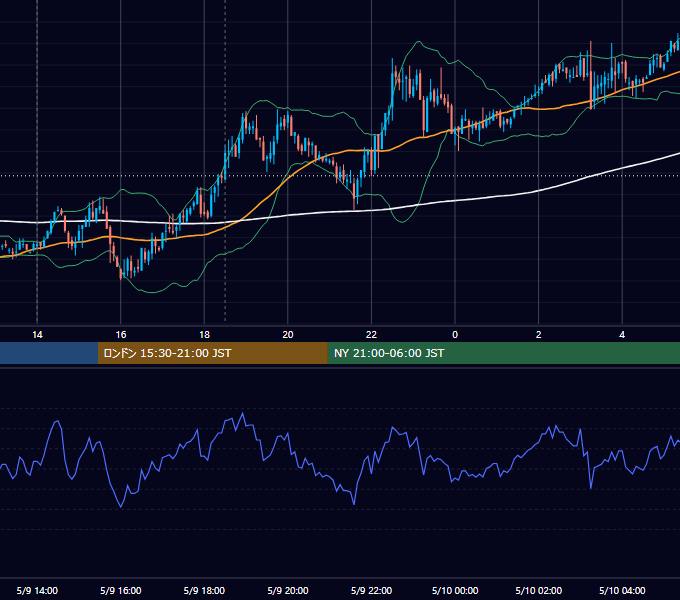Click the 5/10 04:00 oscillator time label
The height and width of the screenshot is (600, 680).
(x=622, y=590)
